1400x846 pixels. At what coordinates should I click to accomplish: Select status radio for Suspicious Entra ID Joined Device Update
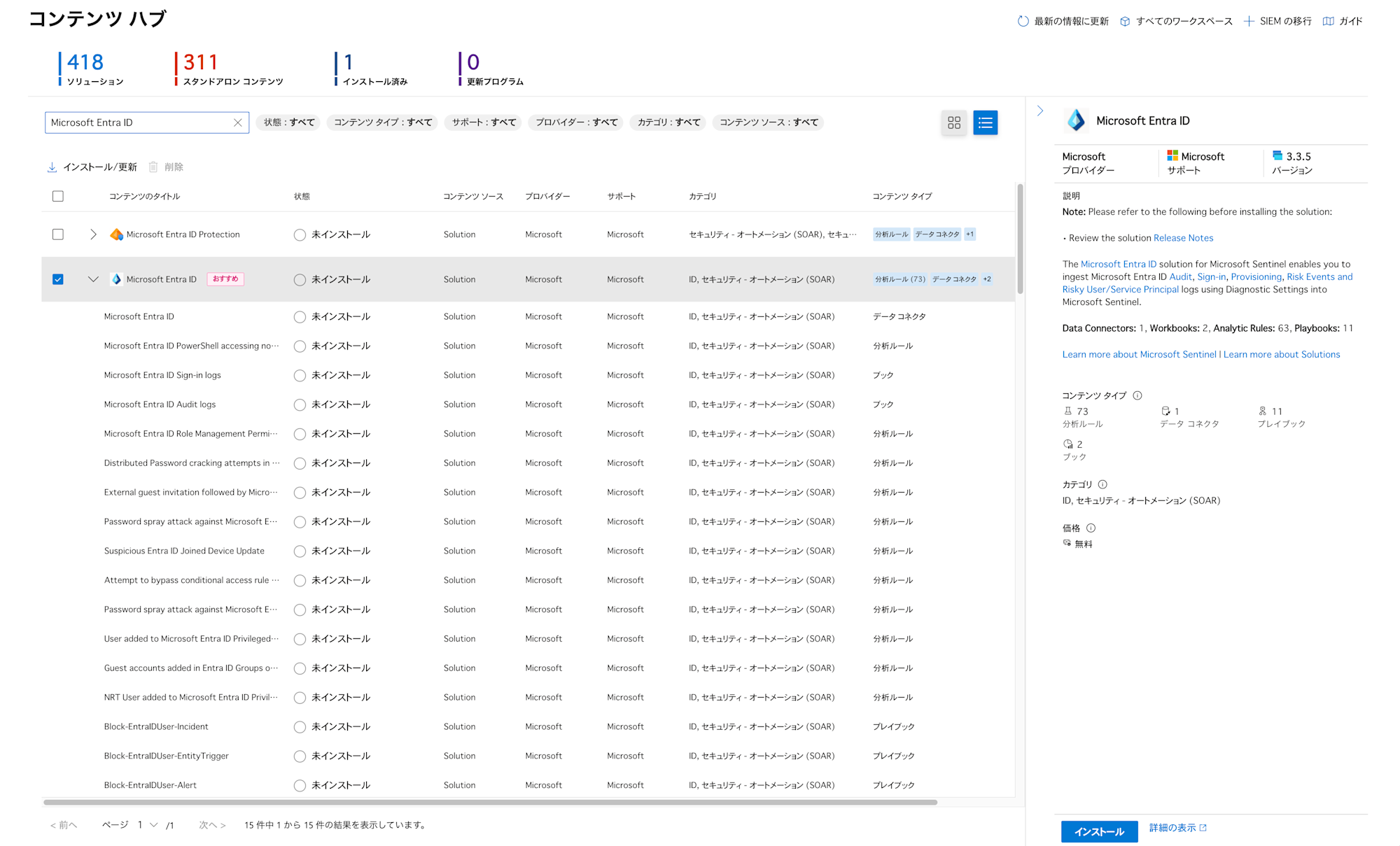[x=300, y=551]
